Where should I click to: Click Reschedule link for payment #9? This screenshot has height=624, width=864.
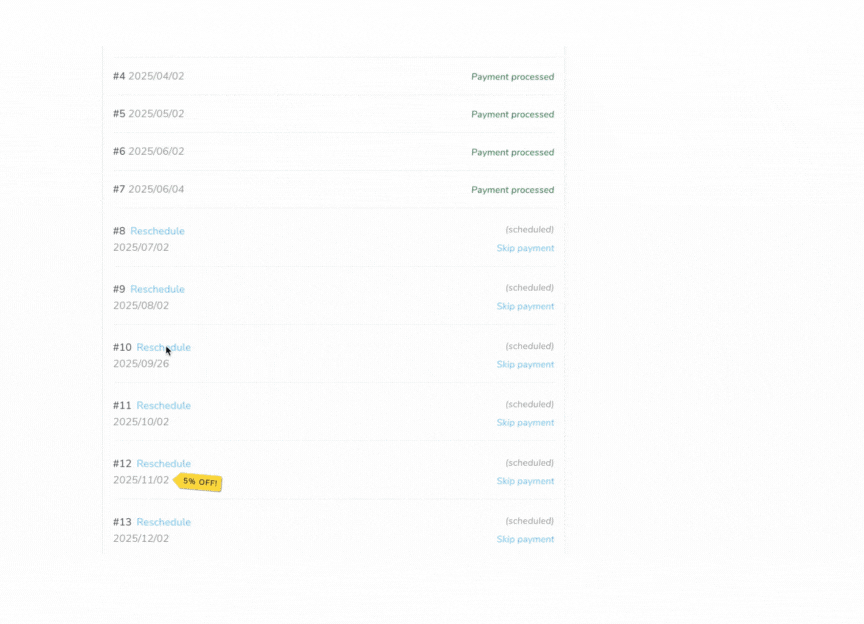point(157,289)
